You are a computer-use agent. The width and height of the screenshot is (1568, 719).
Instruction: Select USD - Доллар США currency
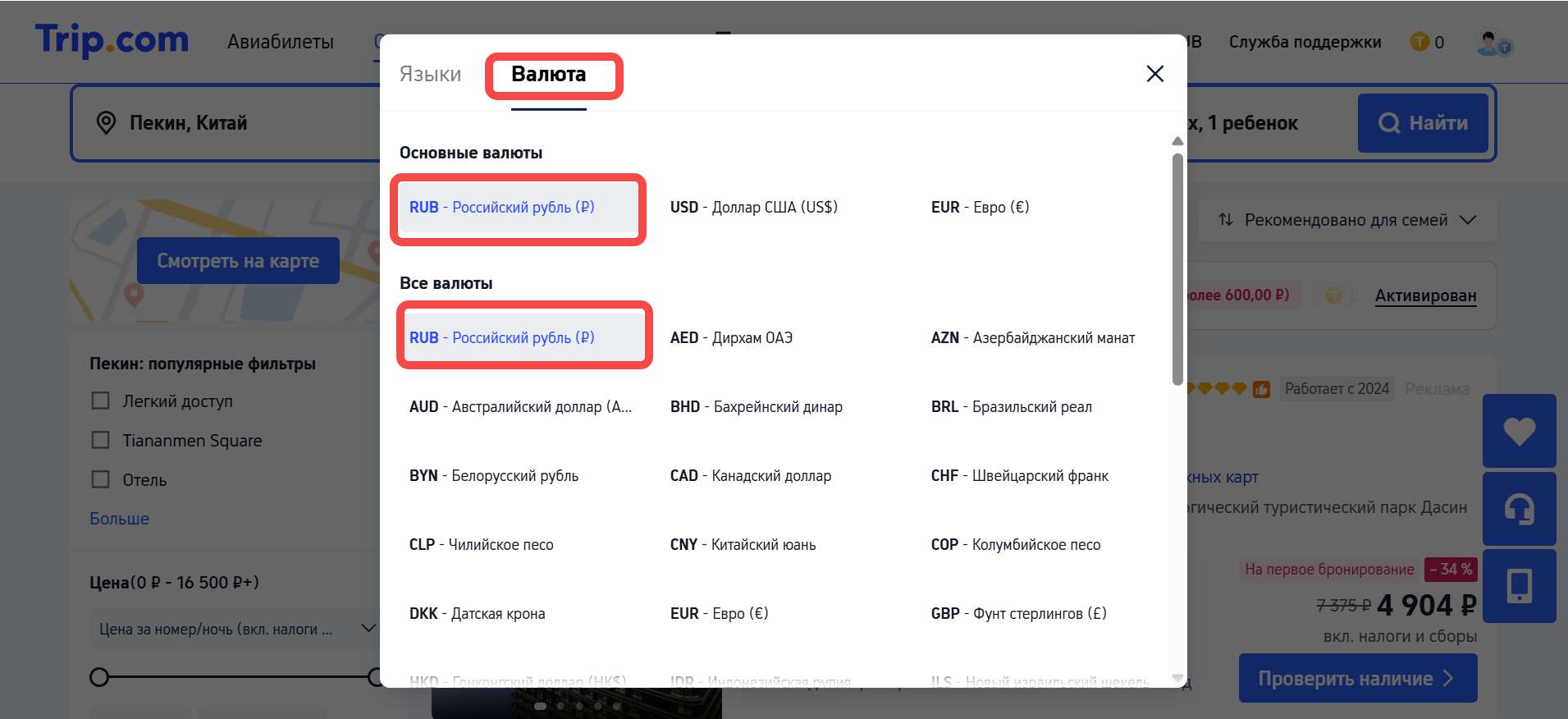753,208
